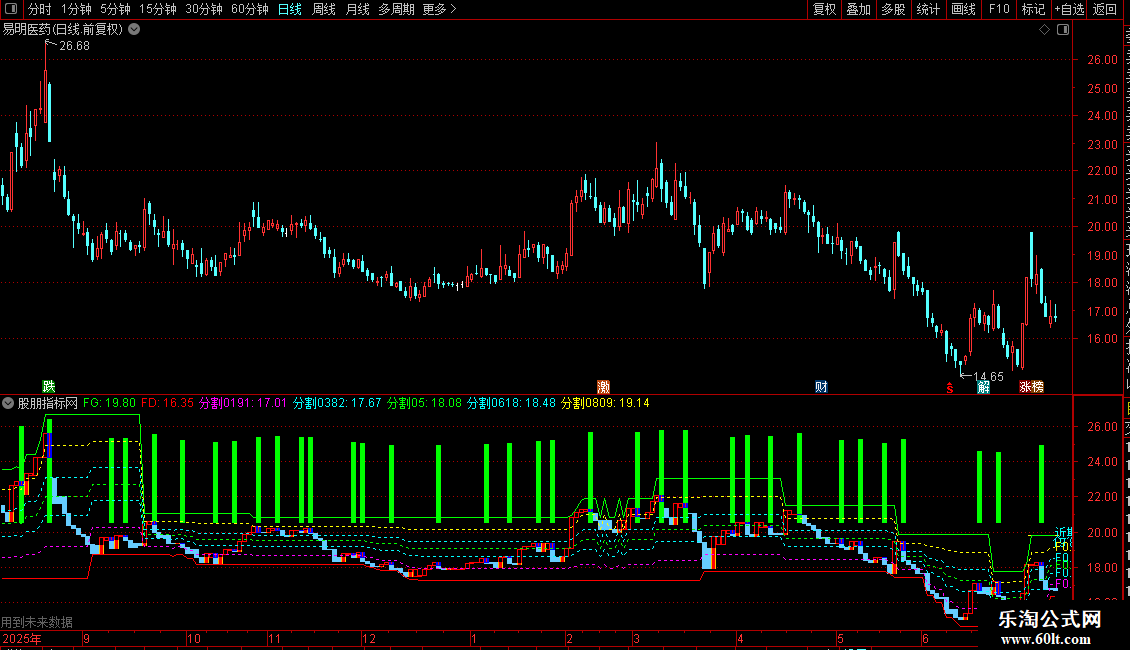Toggle the left sidebar panel icon
Image resolution: width=1130 pixels, height=650 pixels.
pyautogui.click(x=11, y=9)
